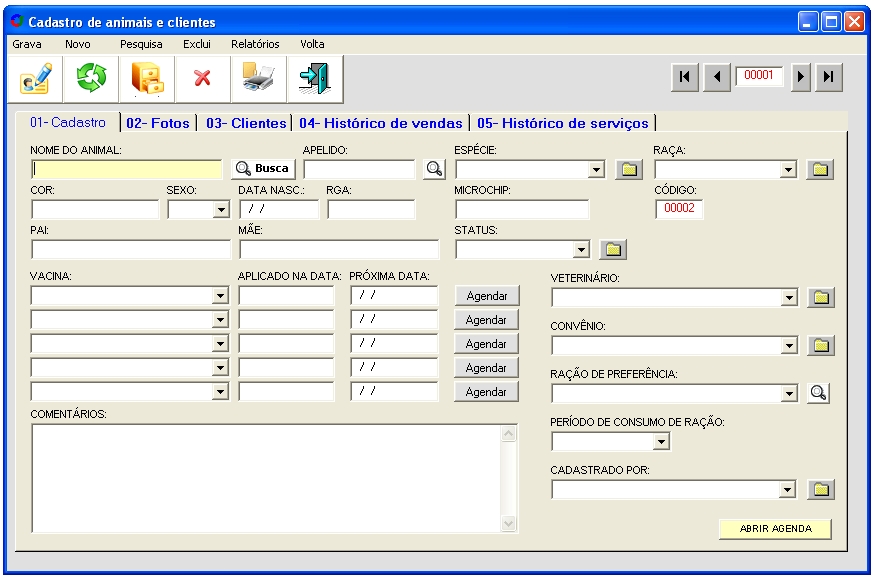Screen dimensions: 875x578
Task: Expand the Sexo dropdown
Action: [221, 210]
